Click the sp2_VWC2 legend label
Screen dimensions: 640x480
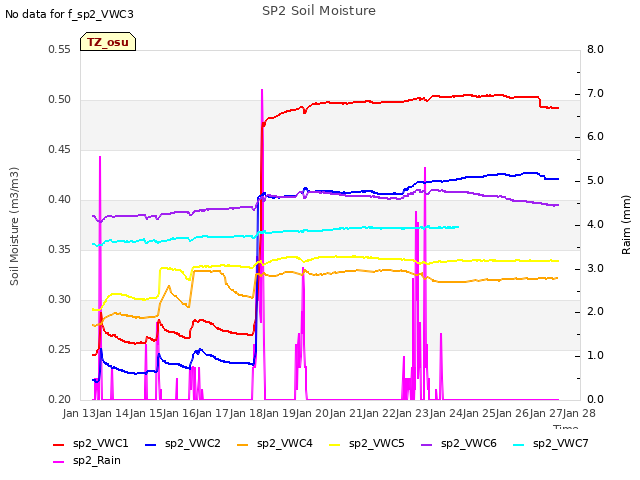pyautogui.click(x=193, y=443)
